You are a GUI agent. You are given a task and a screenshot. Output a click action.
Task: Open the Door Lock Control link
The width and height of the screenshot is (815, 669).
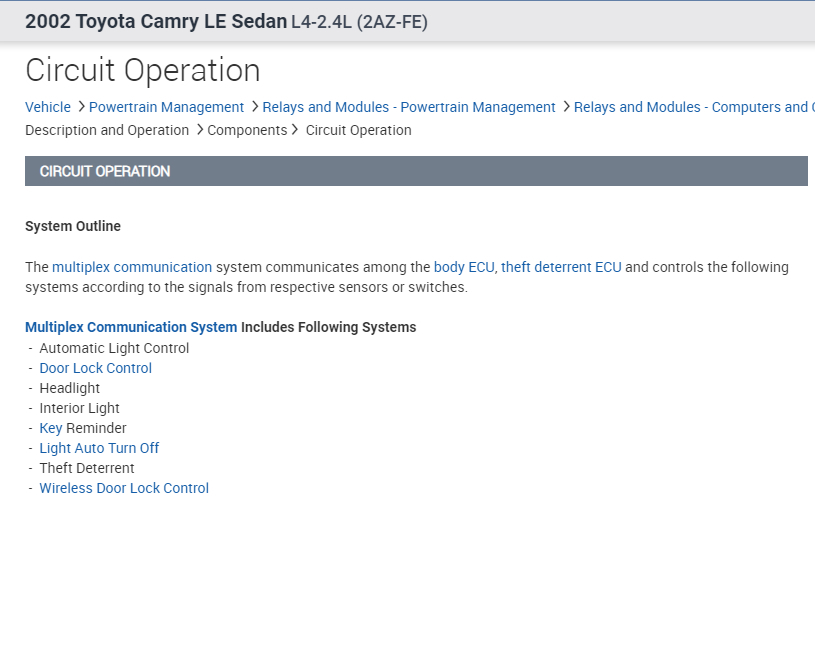(x=95, y=368)
